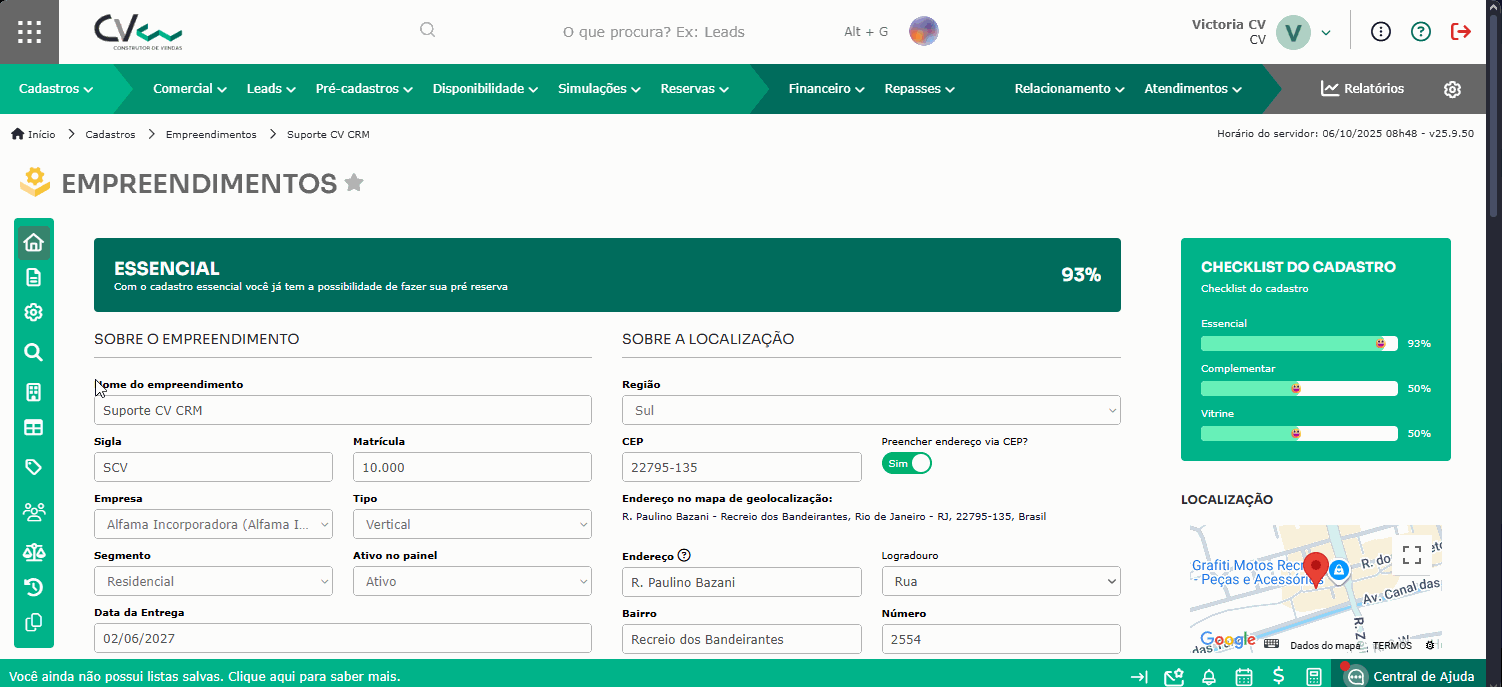Open the Ativo no painel dropdown

pos(472,581)
